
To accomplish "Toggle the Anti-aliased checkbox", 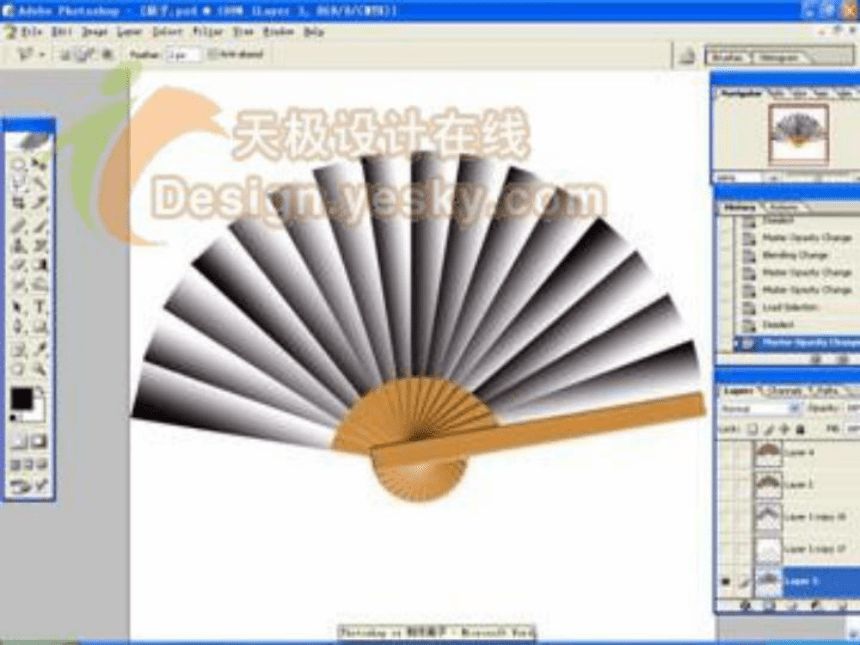I will 213,54.
